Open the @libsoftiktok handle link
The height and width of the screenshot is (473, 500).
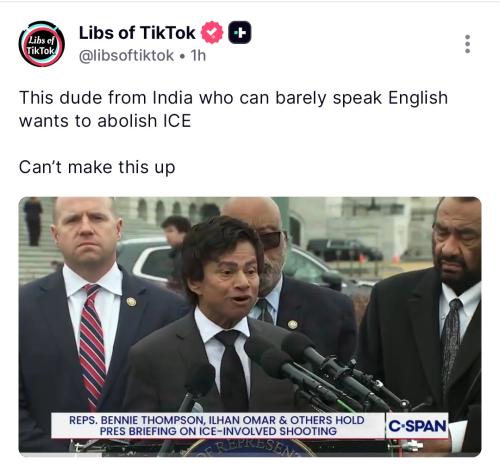tap(126, 56)
